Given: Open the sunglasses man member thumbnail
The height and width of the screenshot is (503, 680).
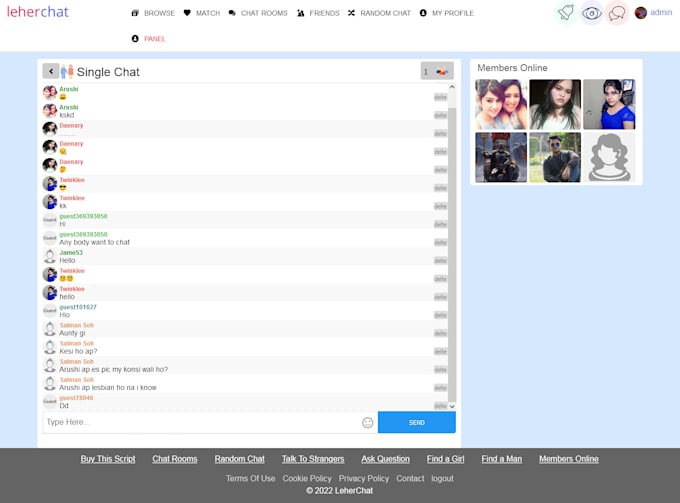Looking at the screenshot, I should click(555, 157).
